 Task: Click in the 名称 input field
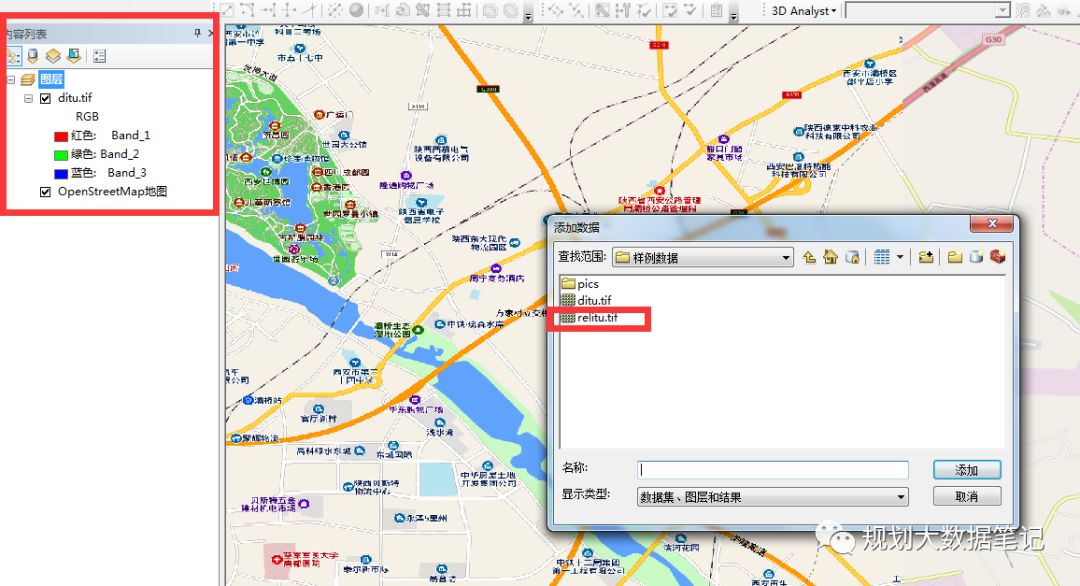tap(773, 470)
